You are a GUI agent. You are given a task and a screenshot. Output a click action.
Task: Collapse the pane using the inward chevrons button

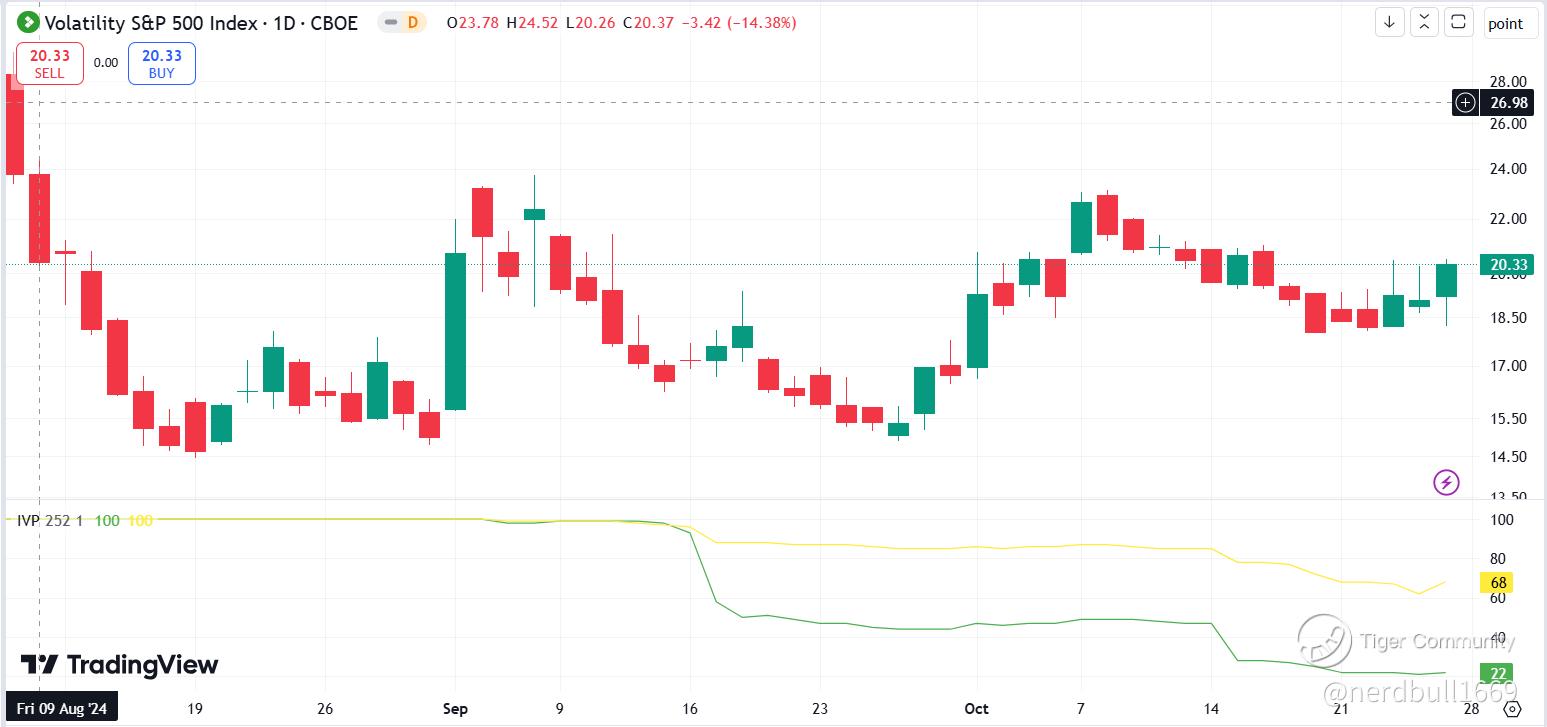click(x=1424, y=22)
